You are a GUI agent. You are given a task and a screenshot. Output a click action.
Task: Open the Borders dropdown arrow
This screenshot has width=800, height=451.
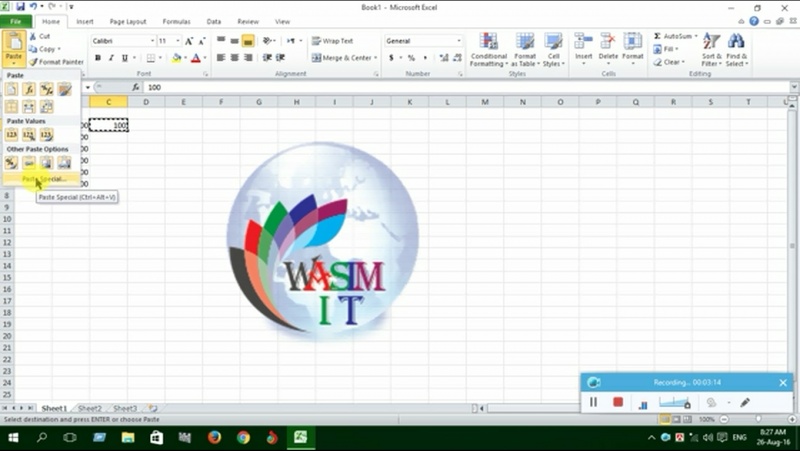coord(160,58)
